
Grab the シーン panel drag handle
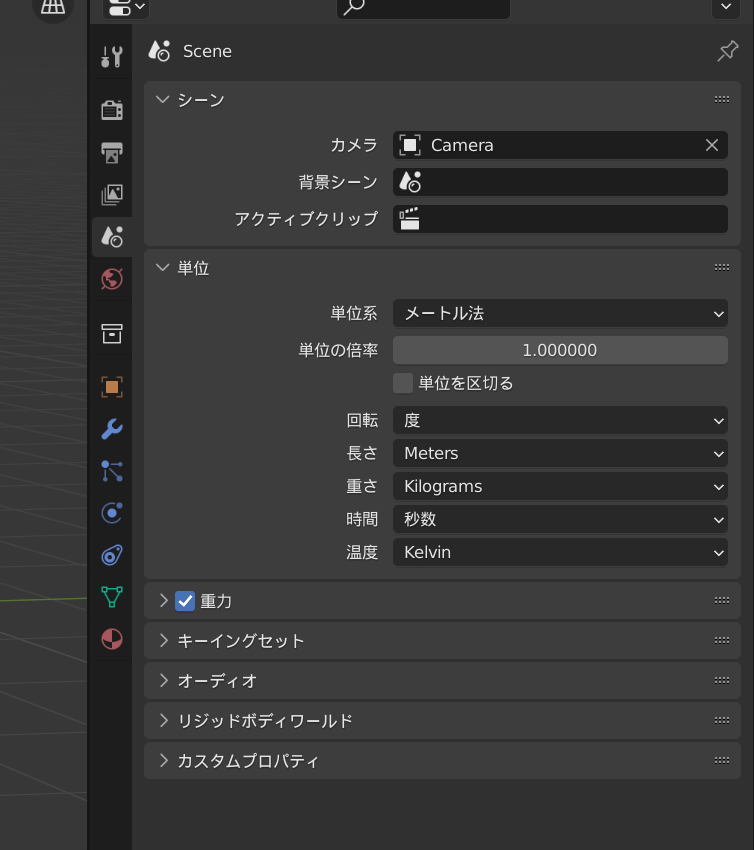click(721, 99)
